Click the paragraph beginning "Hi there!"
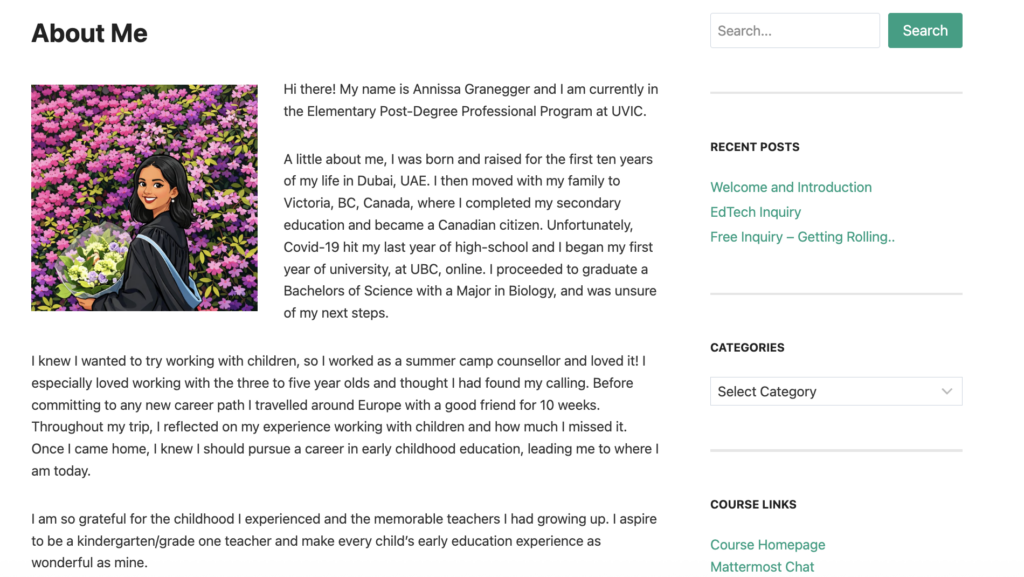 (x=470, y=100)
